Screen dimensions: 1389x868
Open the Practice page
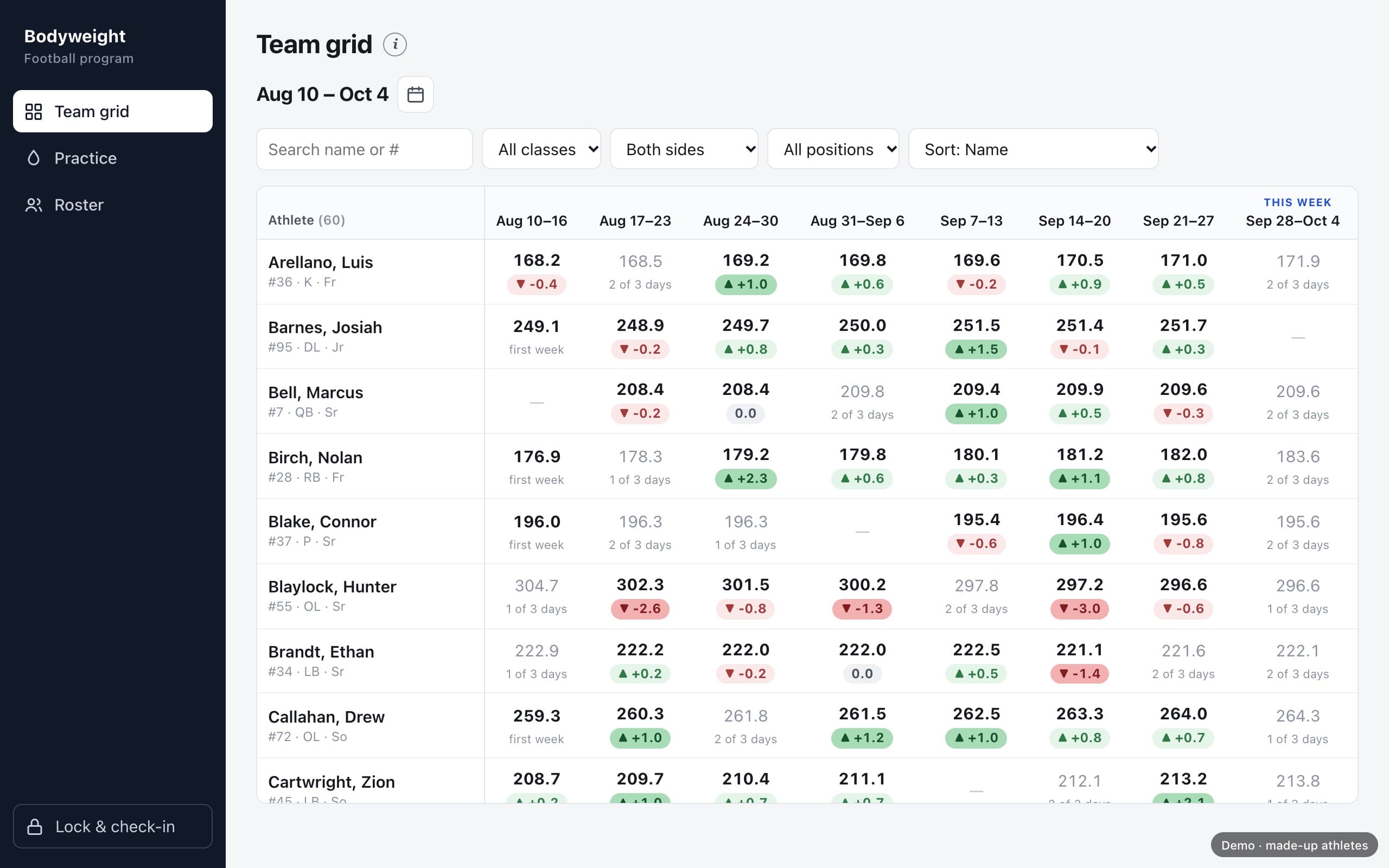click(112, 158)
